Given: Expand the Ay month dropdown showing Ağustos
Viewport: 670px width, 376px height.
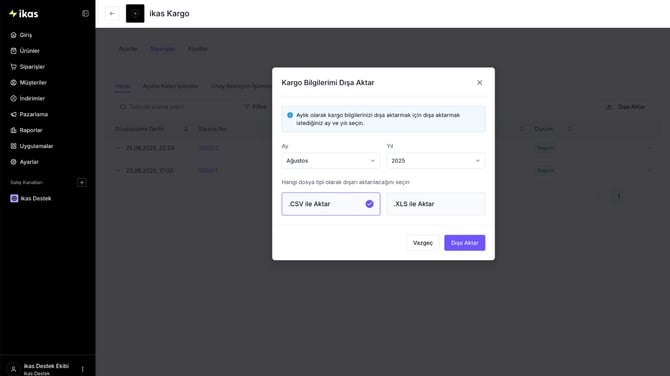Looking at the screenshot, I should [x=331, y=161].
